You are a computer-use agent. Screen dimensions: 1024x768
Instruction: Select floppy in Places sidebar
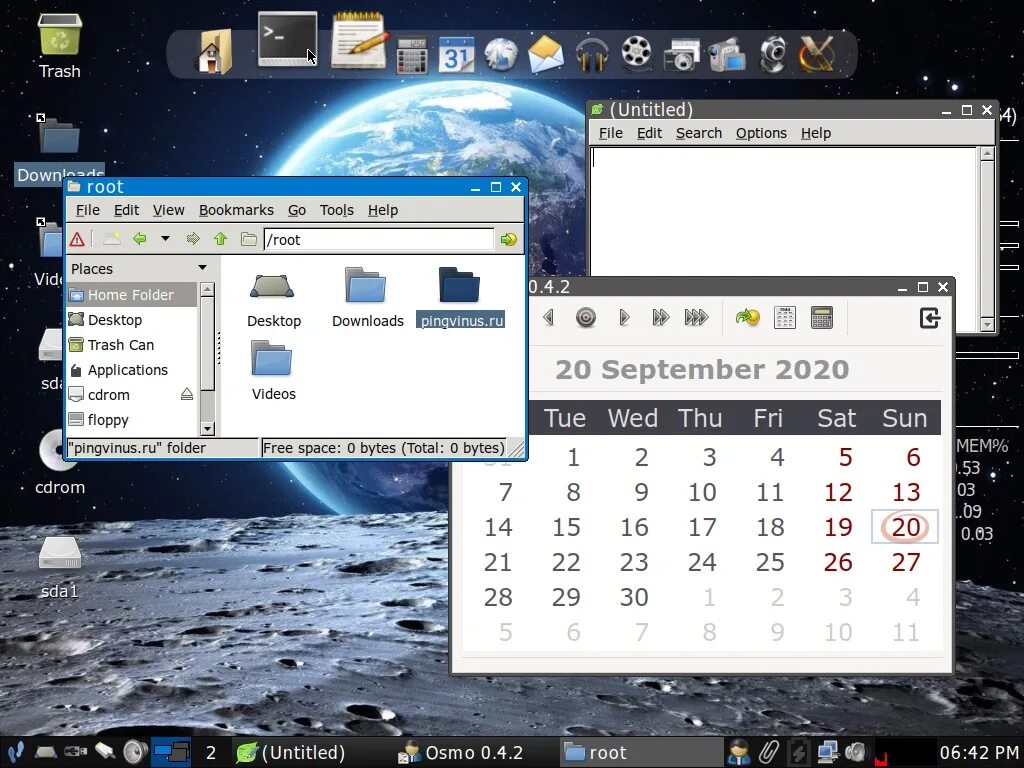(131, 420)
